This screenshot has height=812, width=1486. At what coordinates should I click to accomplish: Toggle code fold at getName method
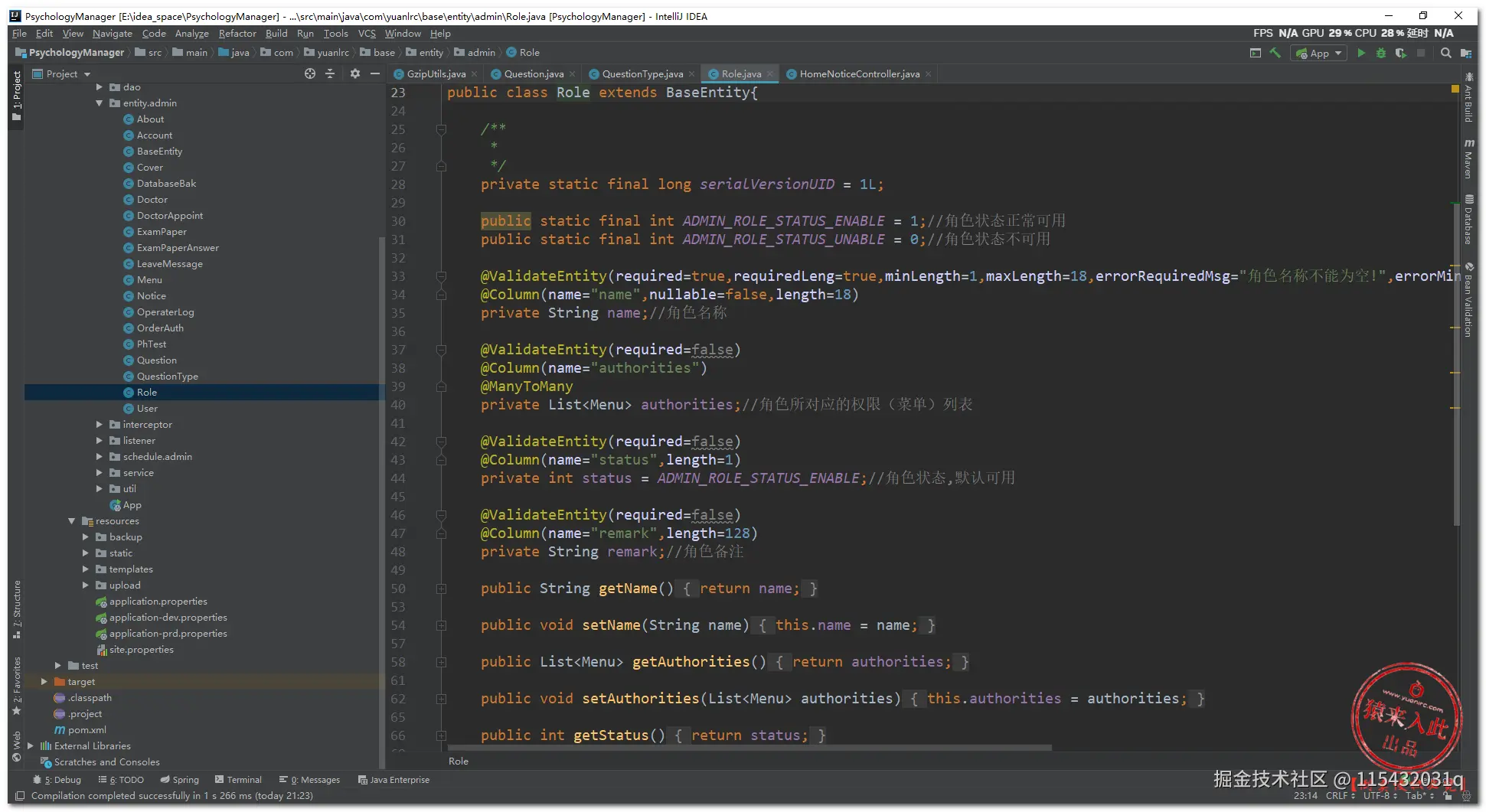441,589
